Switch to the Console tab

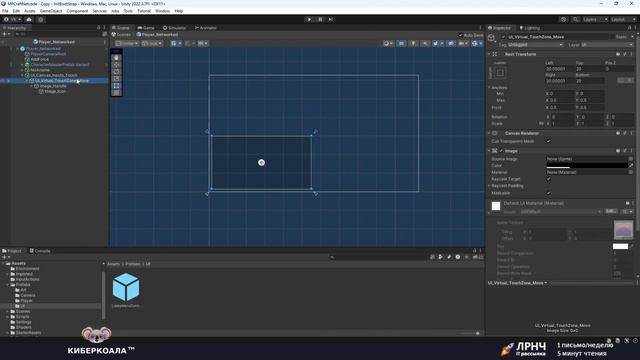pyautogui.click(x=40, y=251)
